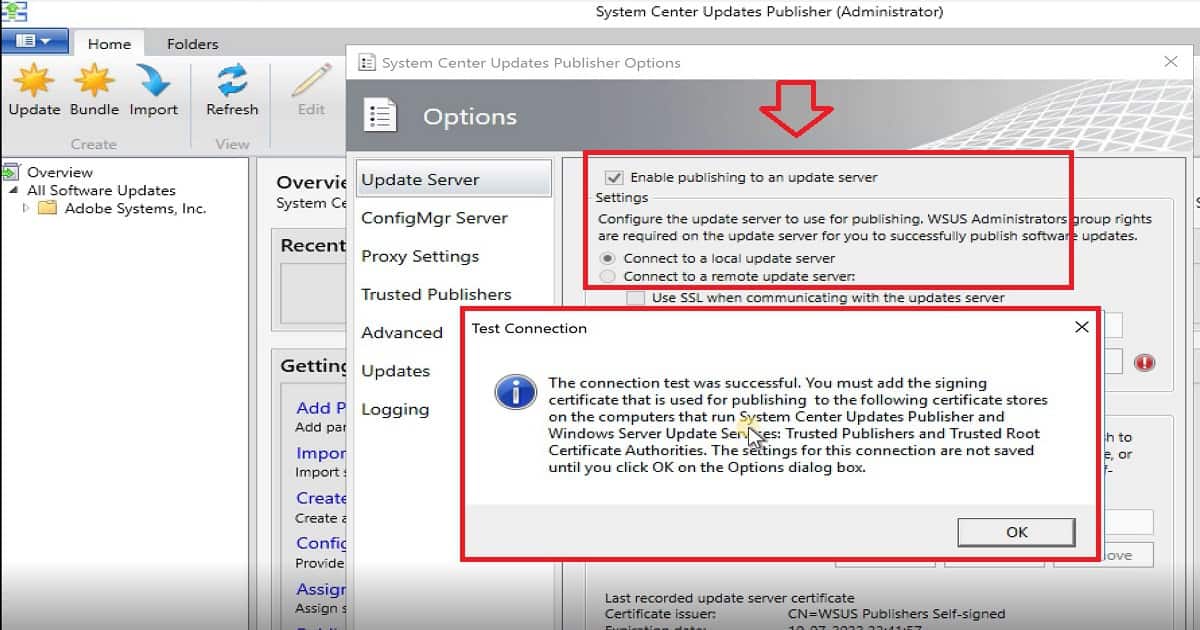Select Connect to a remote update server
Viewport: 1200px width, 630px height.
(x=607, y=276)
